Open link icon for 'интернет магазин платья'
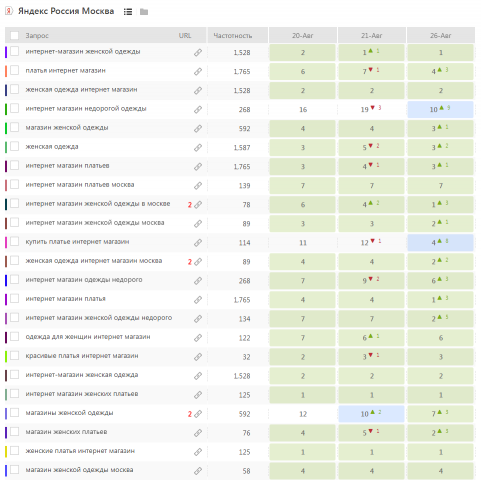 click(198, 299)
